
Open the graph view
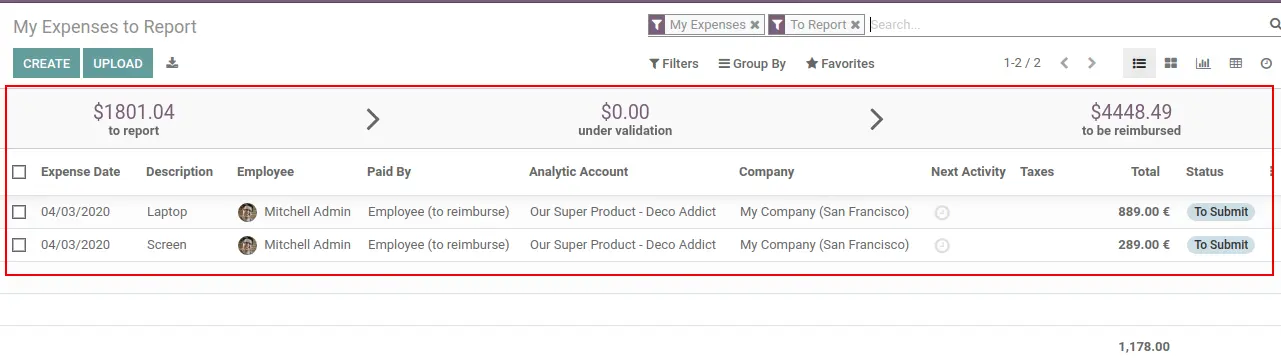pyautogui.click(x=1203, y=63)
